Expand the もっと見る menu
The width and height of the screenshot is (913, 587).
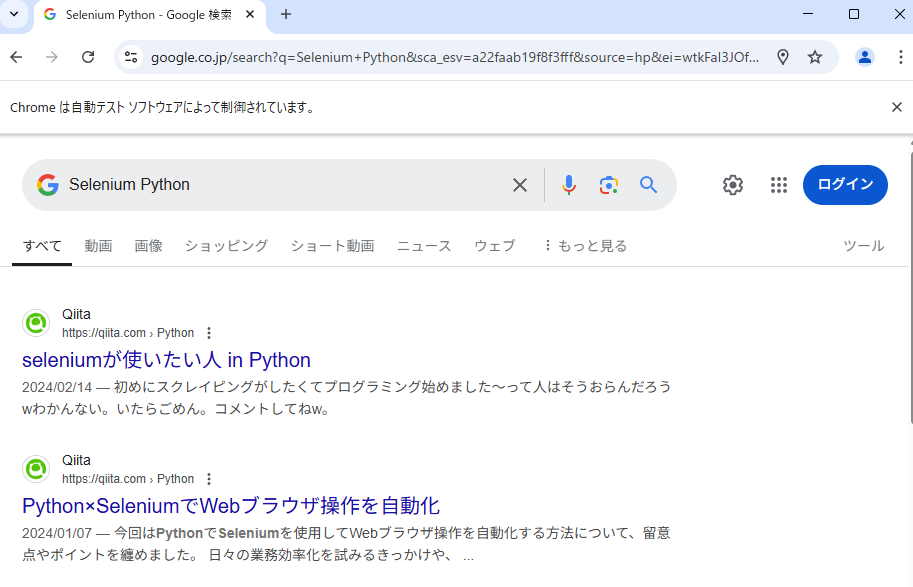pyautogui.click(x=586, y=246)
